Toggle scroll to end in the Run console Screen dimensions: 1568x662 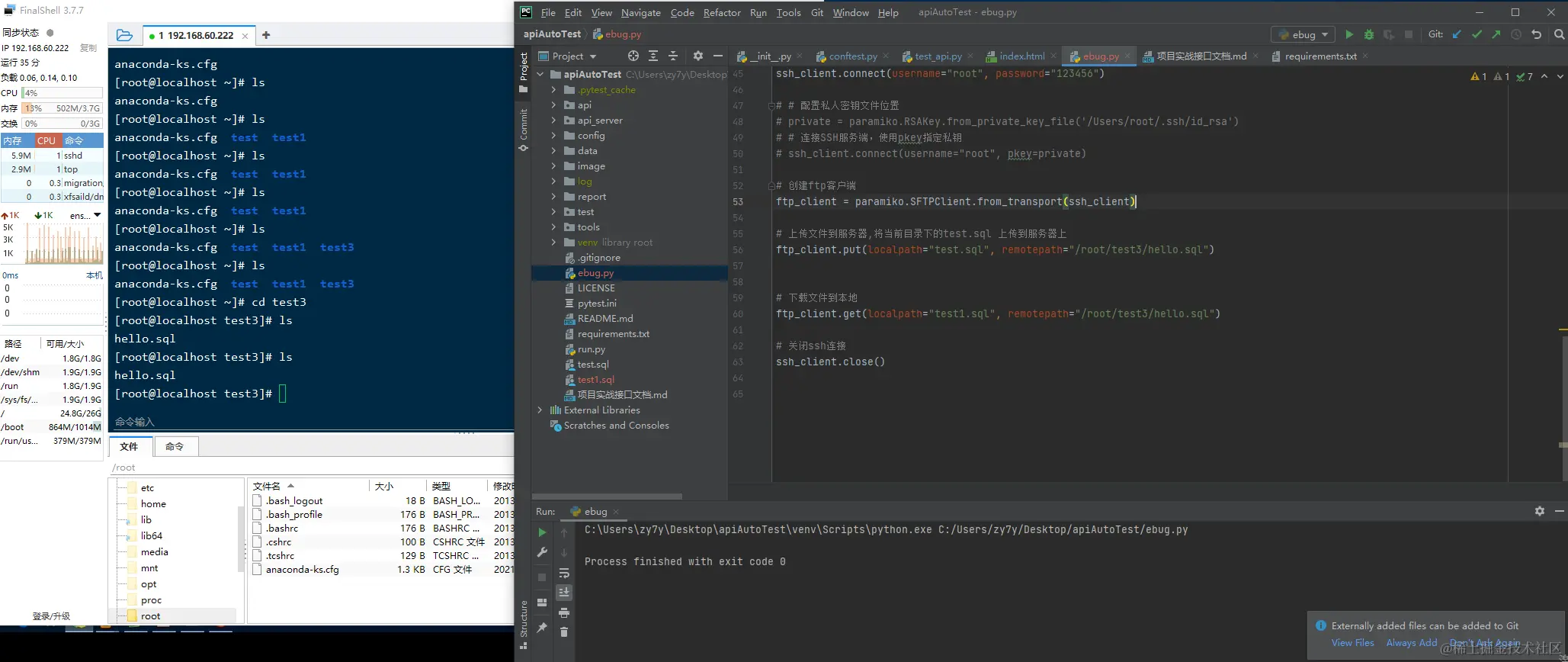pos(564,593)
